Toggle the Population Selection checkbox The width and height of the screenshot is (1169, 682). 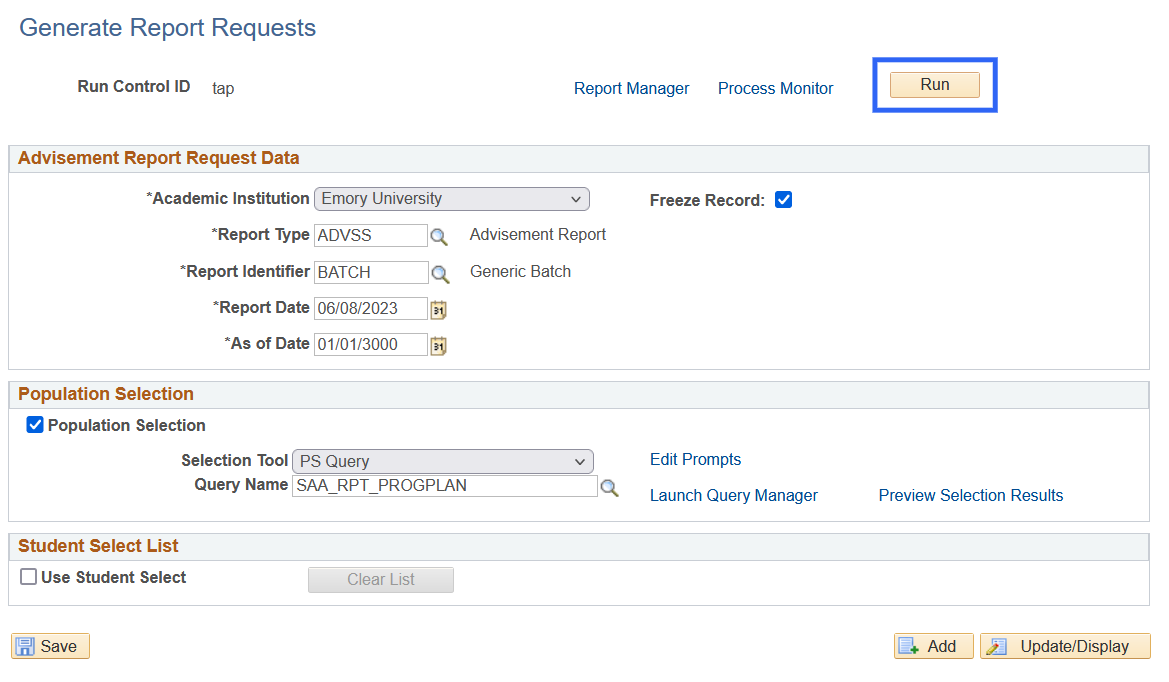pyautogui.click(x=35, y=425)
